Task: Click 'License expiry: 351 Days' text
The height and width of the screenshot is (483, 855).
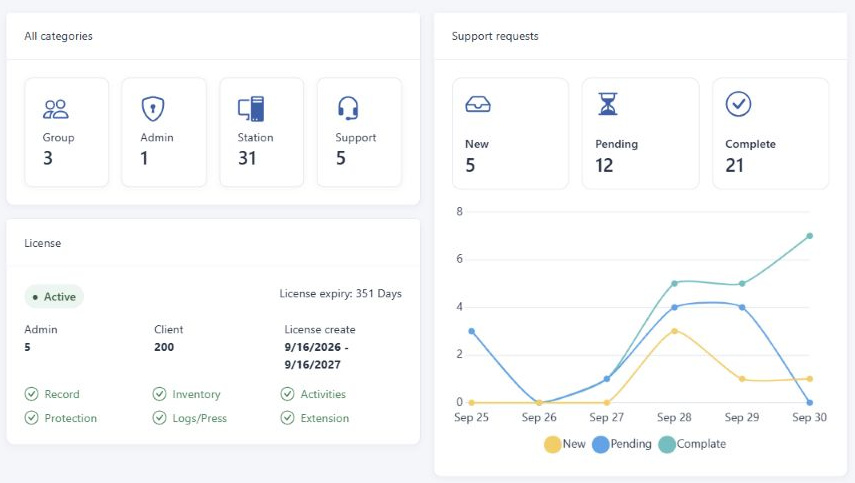Action: pos(340,293)
